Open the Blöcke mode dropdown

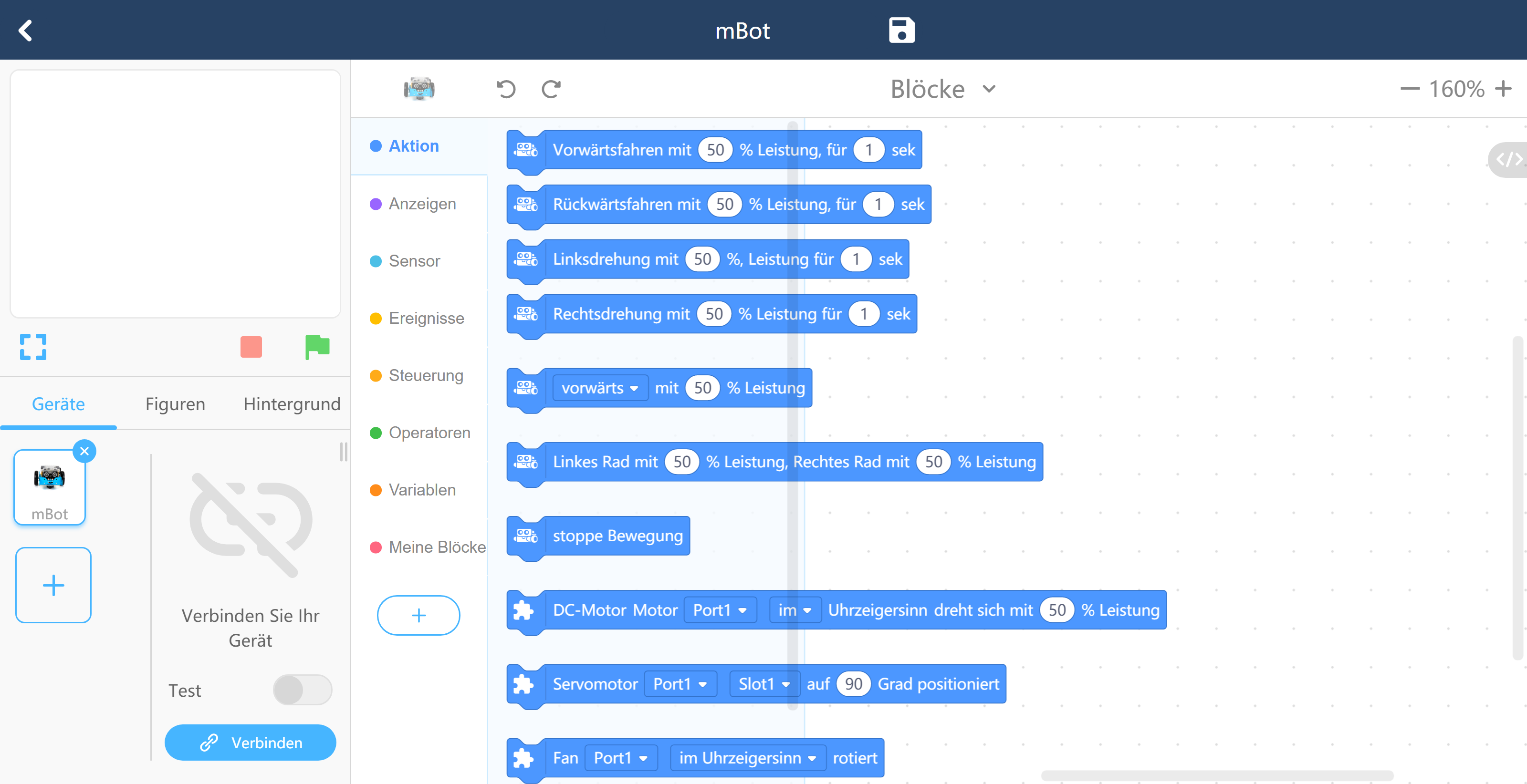coord(942,89)
